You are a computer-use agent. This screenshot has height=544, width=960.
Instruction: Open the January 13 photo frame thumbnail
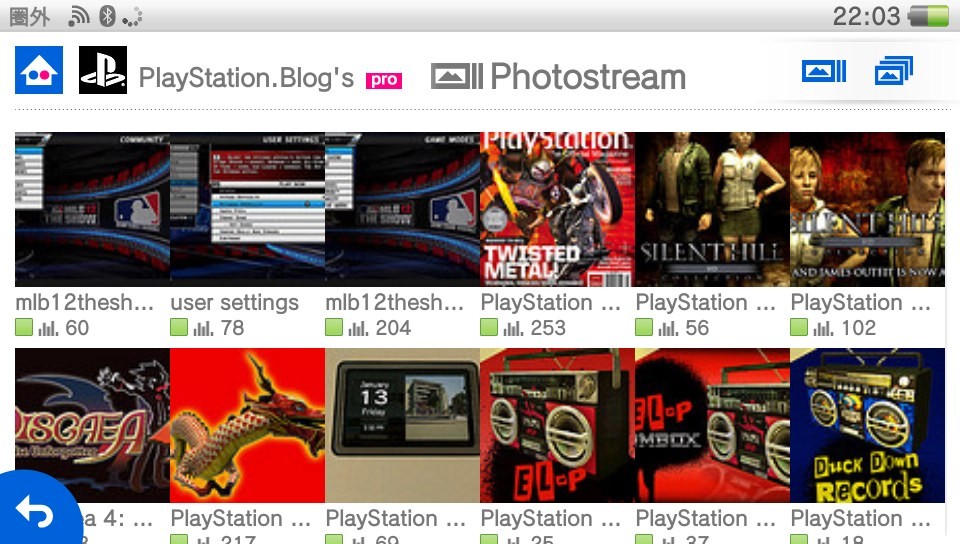pos(402,425)
